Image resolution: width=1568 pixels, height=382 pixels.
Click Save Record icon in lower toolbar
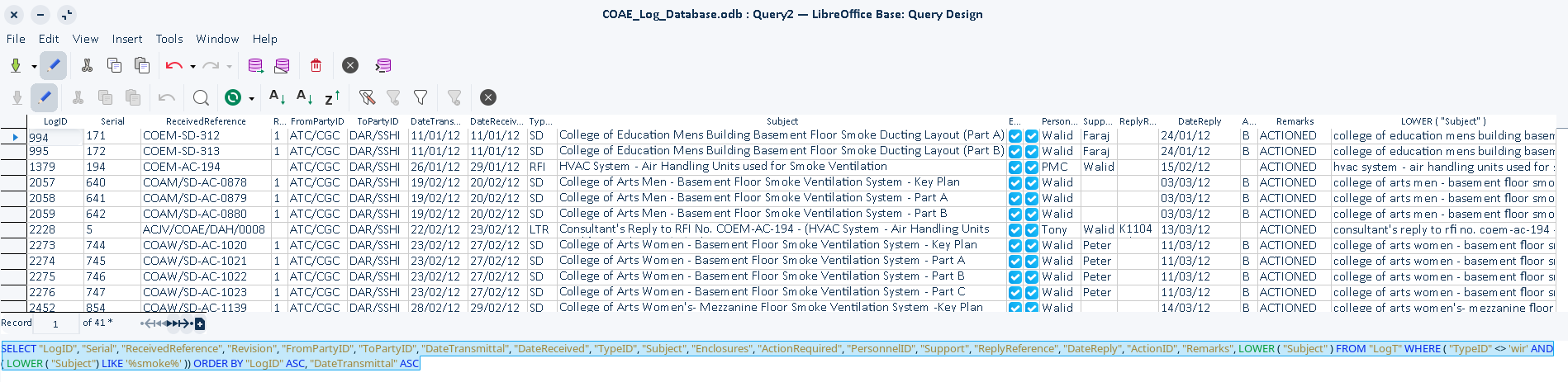tap(17, 98)
